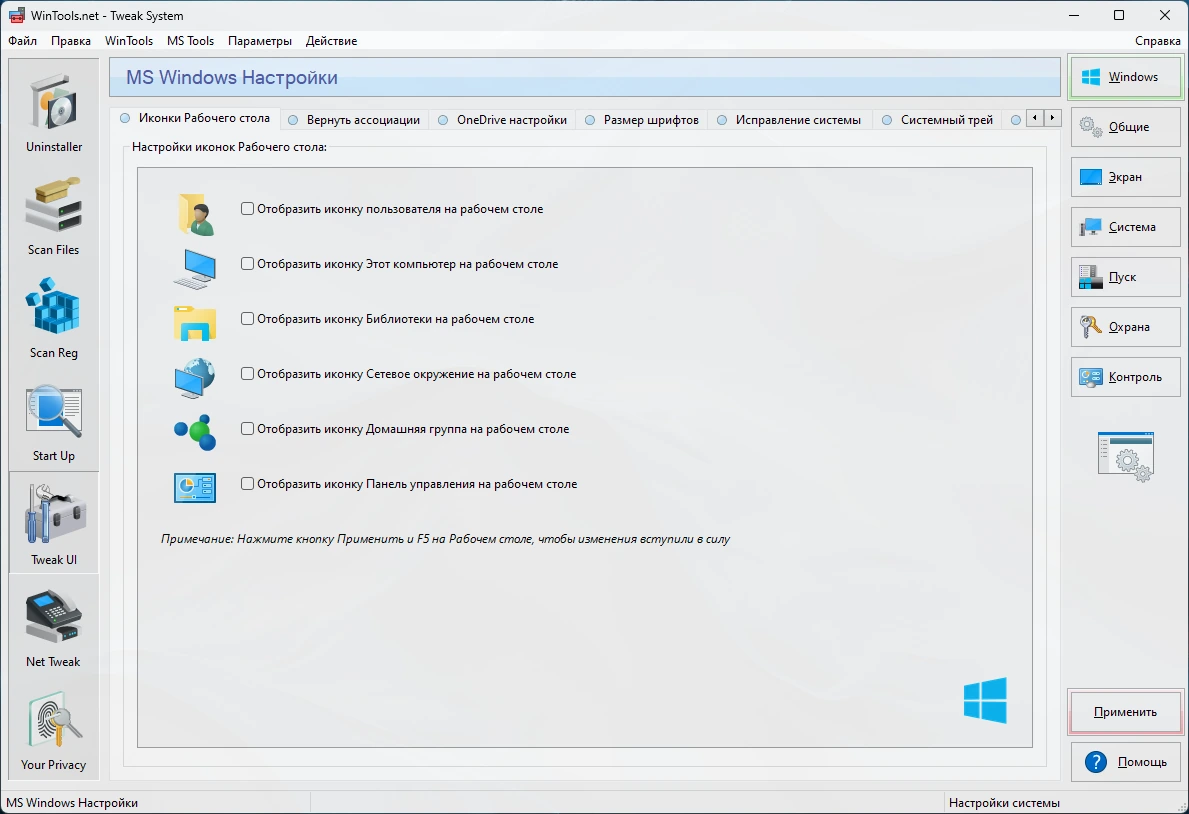Open the 'Общие' settings category
This screenshot has height=814, width=1189.
pyautogui.click(x=1125, y=127)
